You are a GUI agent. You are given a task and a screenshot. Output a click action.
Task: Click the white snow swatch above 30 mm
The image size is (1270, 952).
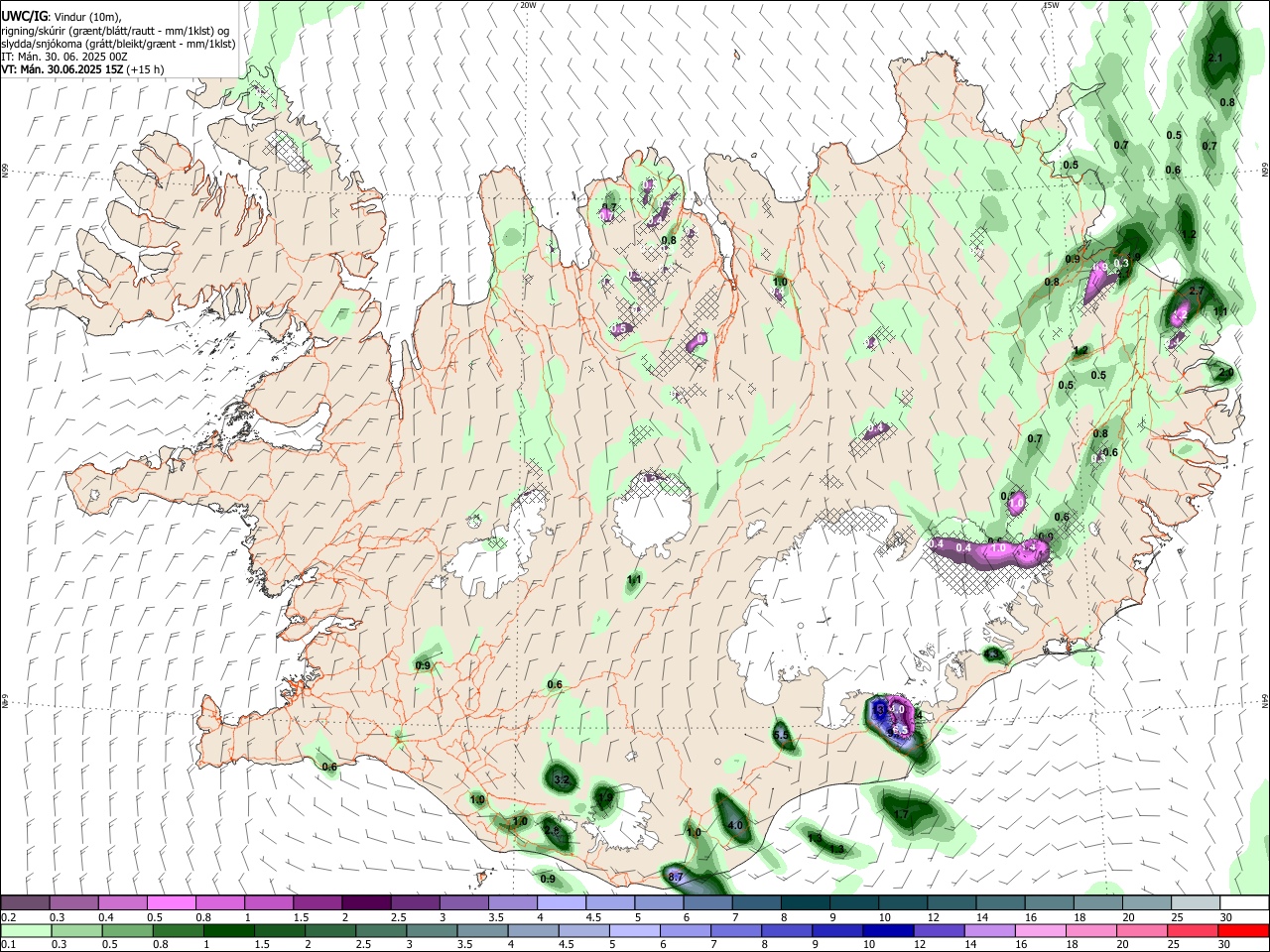pyautogui.click(x=1243, y=902)
